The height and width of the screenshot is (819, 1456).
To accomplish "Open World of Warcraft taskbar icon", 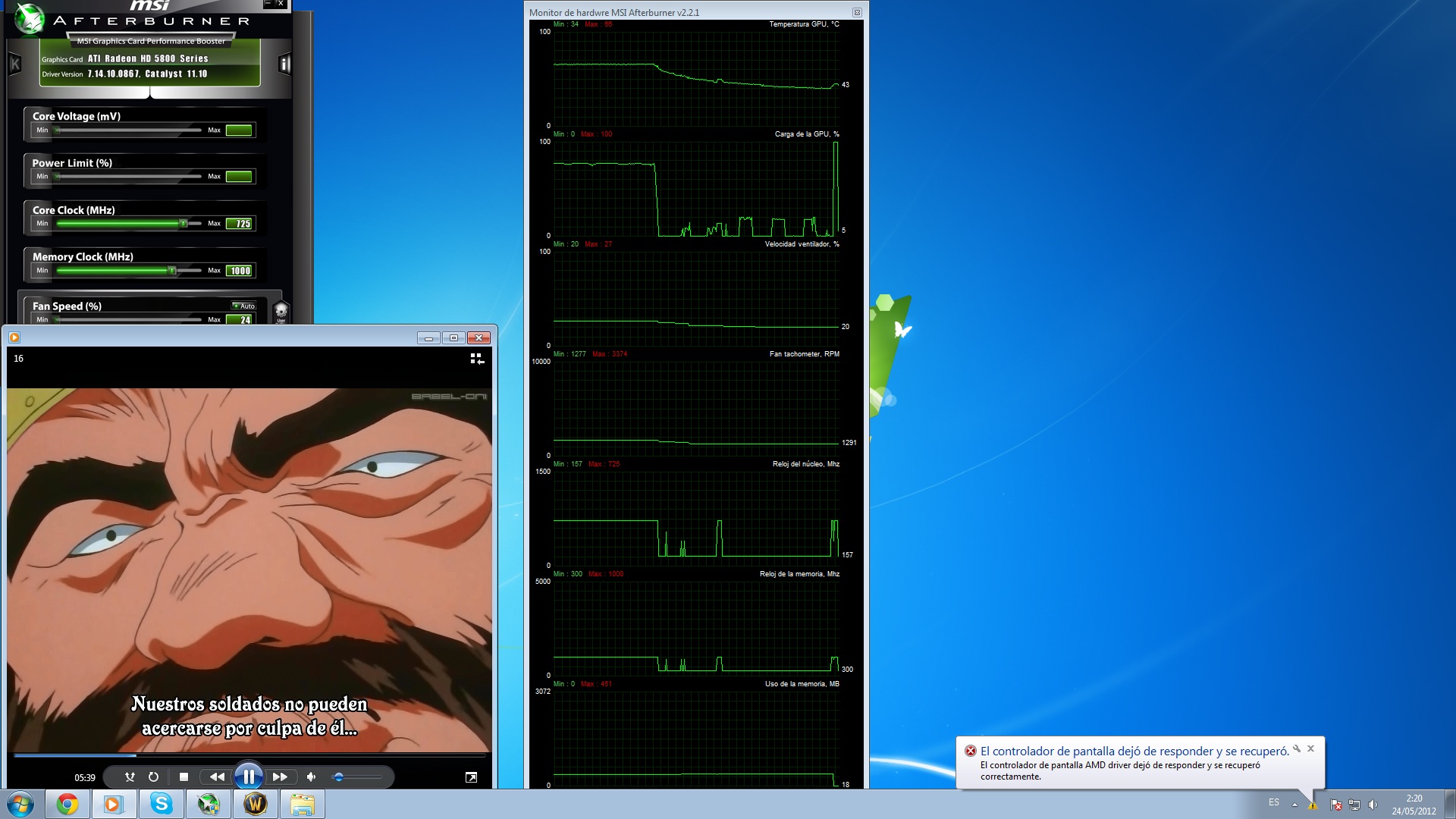I will (255, 804).
